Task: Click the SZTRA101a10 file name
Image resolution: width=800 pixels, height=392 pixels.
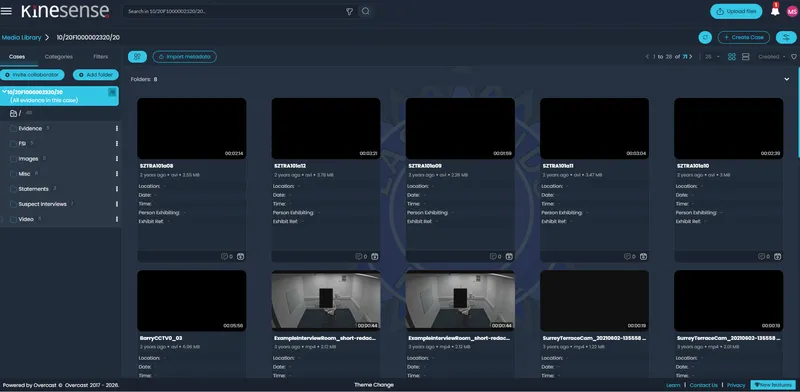Action: [x=693, y=166]
